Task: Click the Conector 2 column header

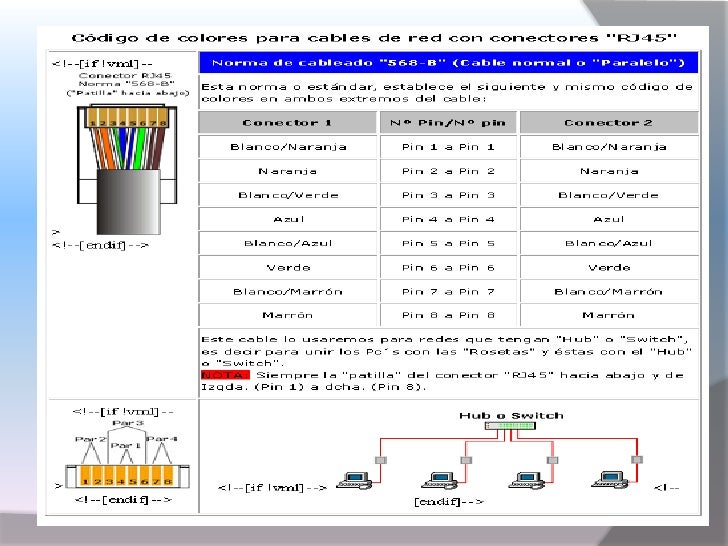Action: [609, 123]
